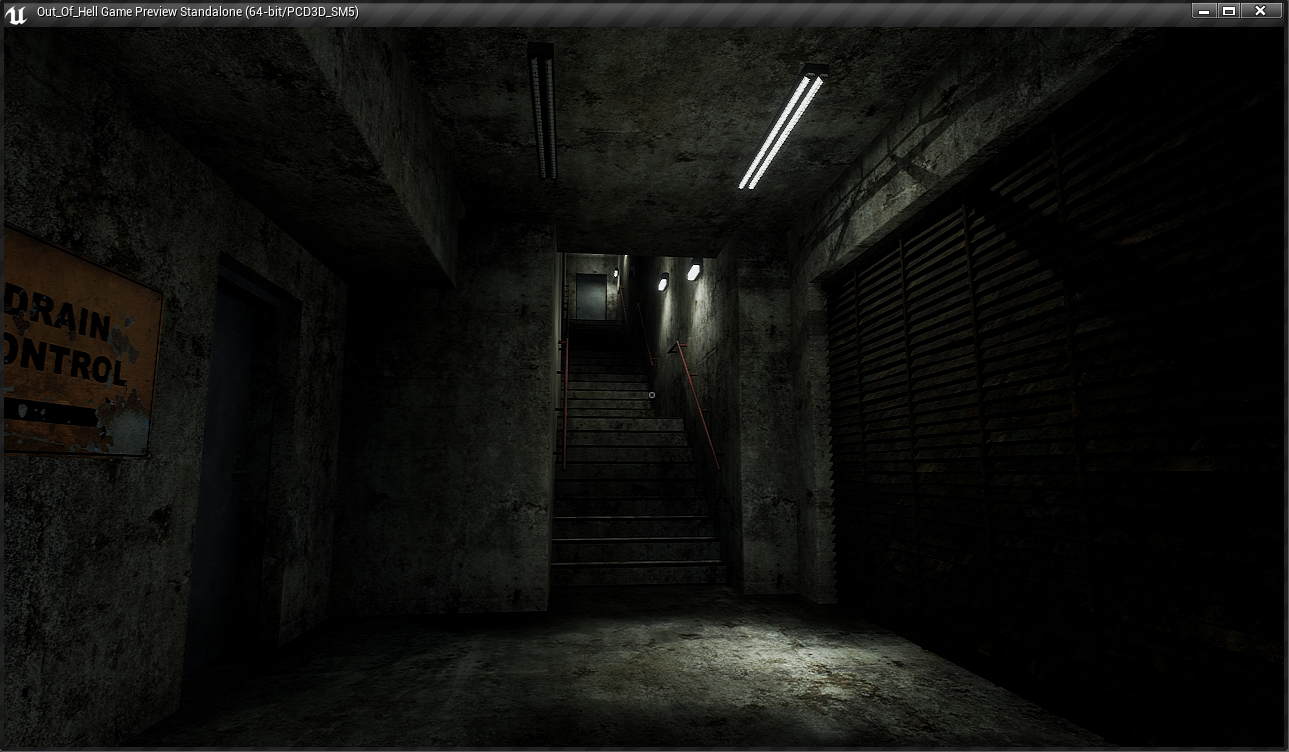Close the Out_Of_Hell game preview window

click(1261, 11)
